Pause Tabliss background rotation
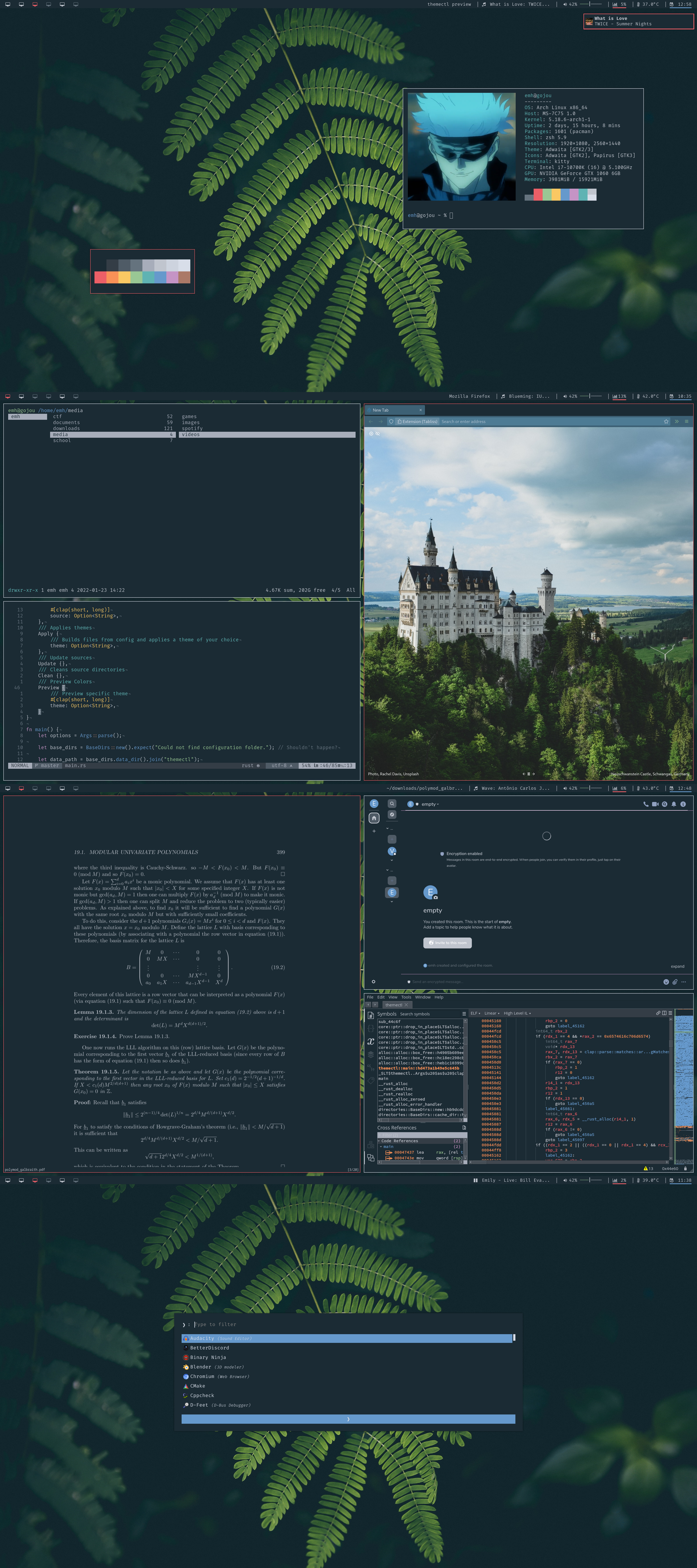This screenshot has height=1568, width=697. click(529, 774)
